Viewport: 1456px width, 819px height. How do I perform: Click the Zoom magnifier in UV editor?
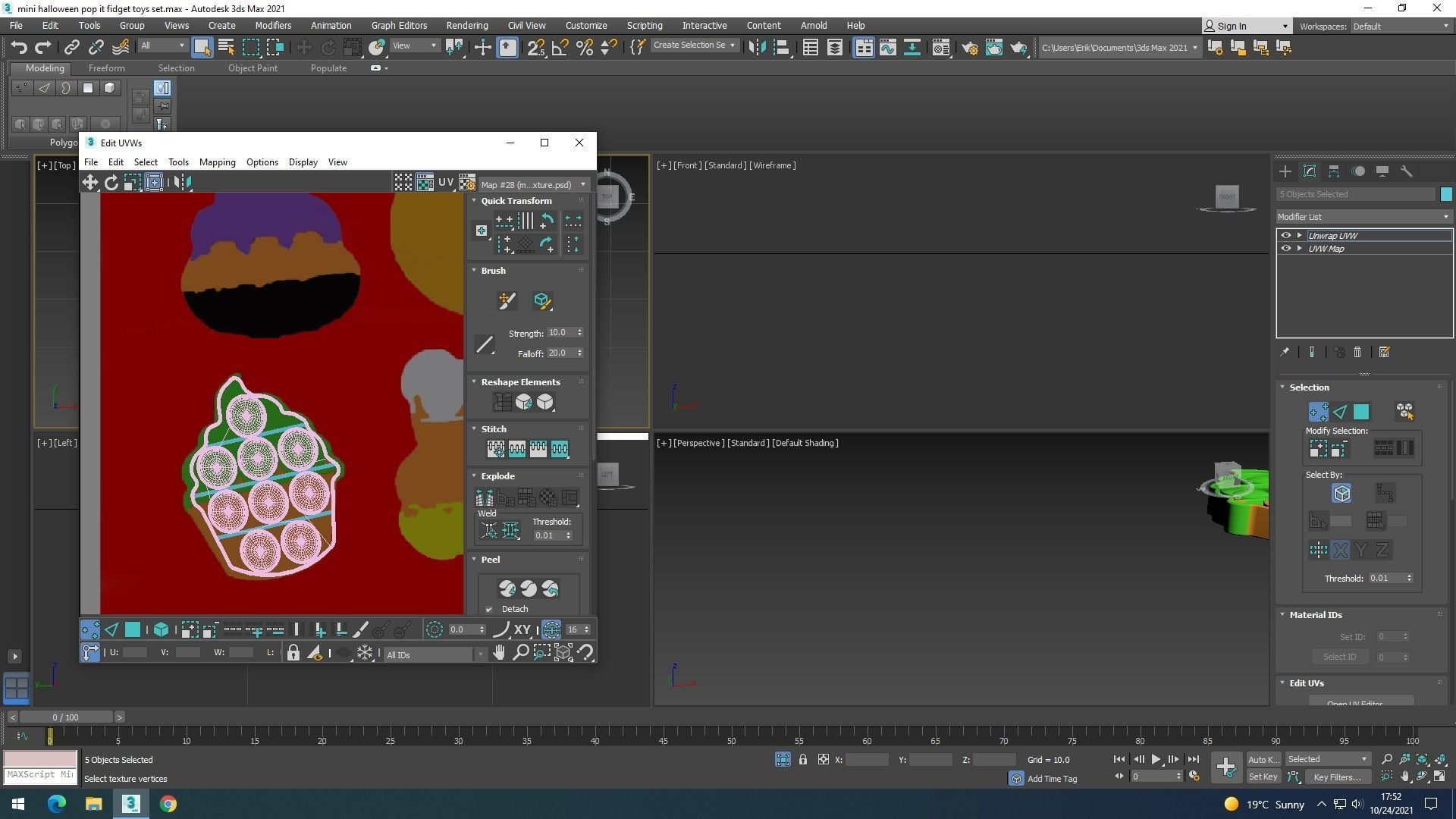[520, 653]
